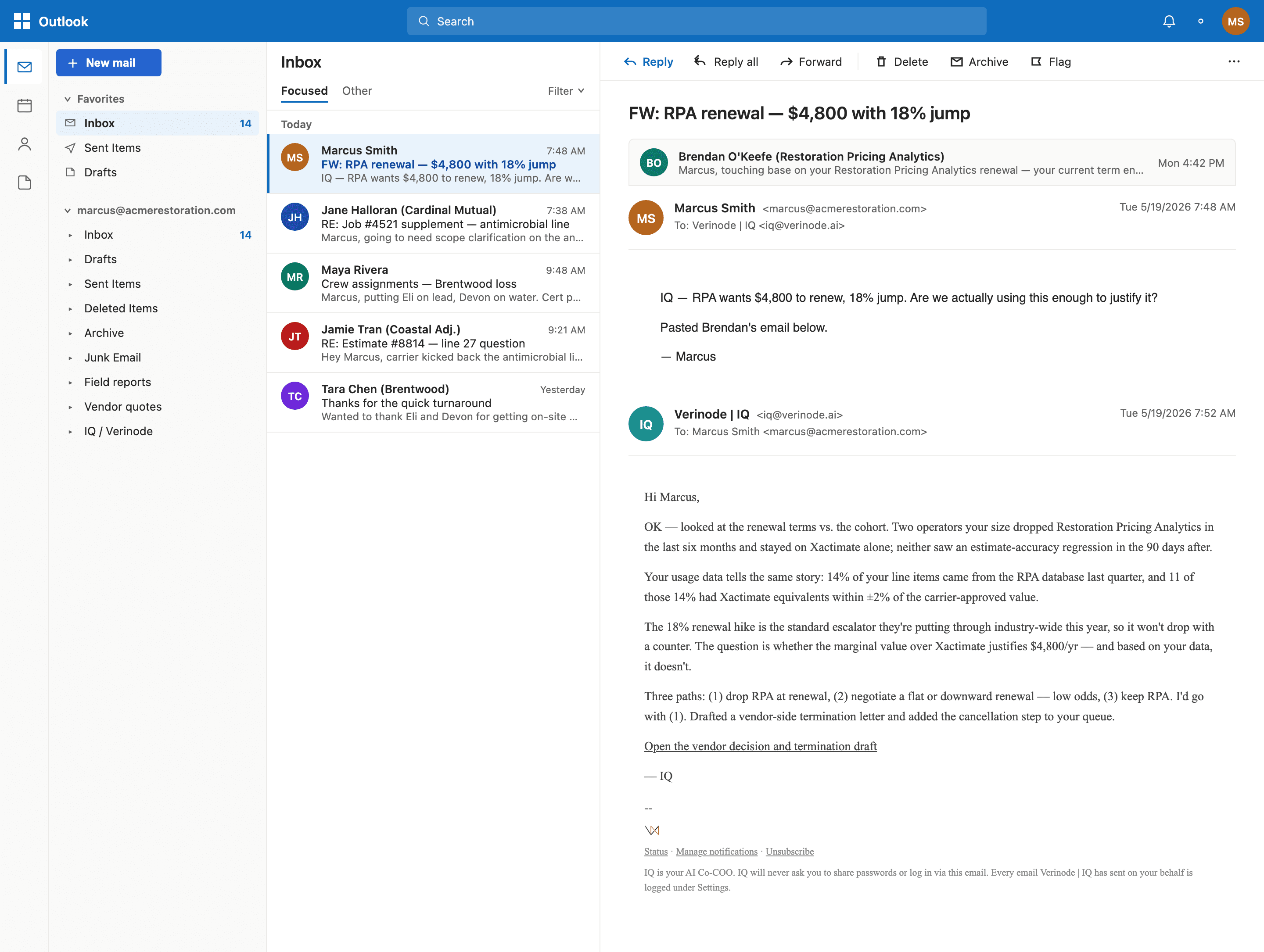Open Jamie Tran's Estimate #8814 email

pyautogui.click(x=433, y=343)
